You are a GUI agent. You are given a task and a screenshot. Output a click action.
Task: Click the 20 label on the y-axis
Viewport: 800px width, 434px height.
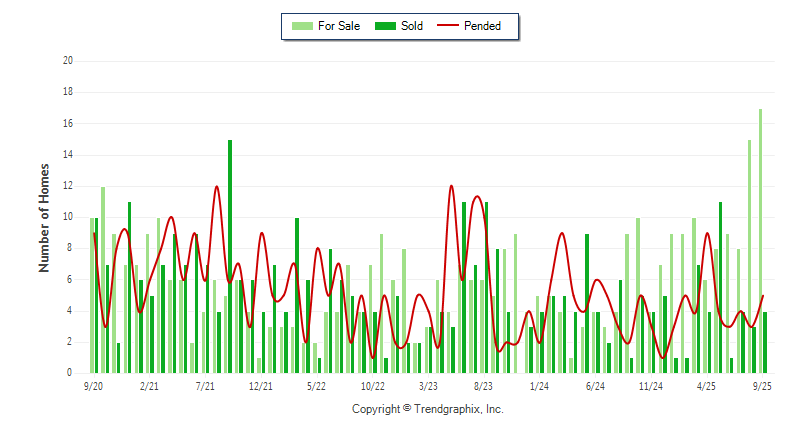pyautogui.click(x=68, y=61)
